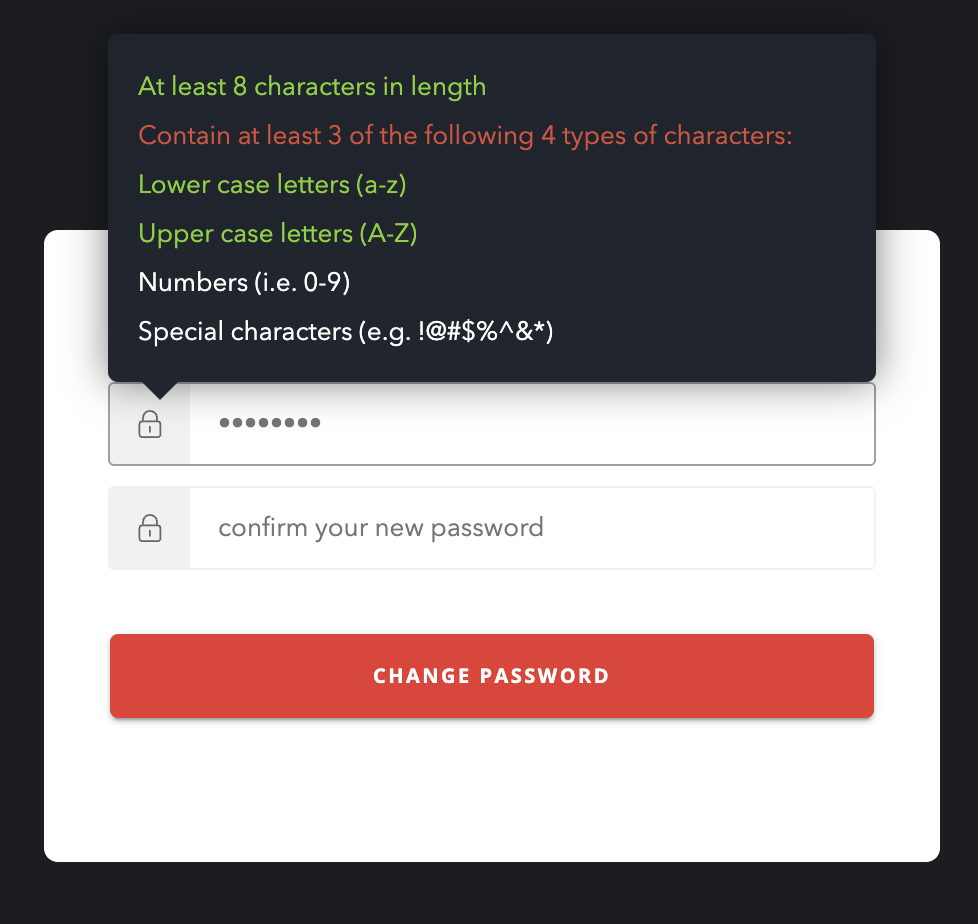
Task: Select the "Upper case letters (A-Z)" rule text
Action: point(277,234)
